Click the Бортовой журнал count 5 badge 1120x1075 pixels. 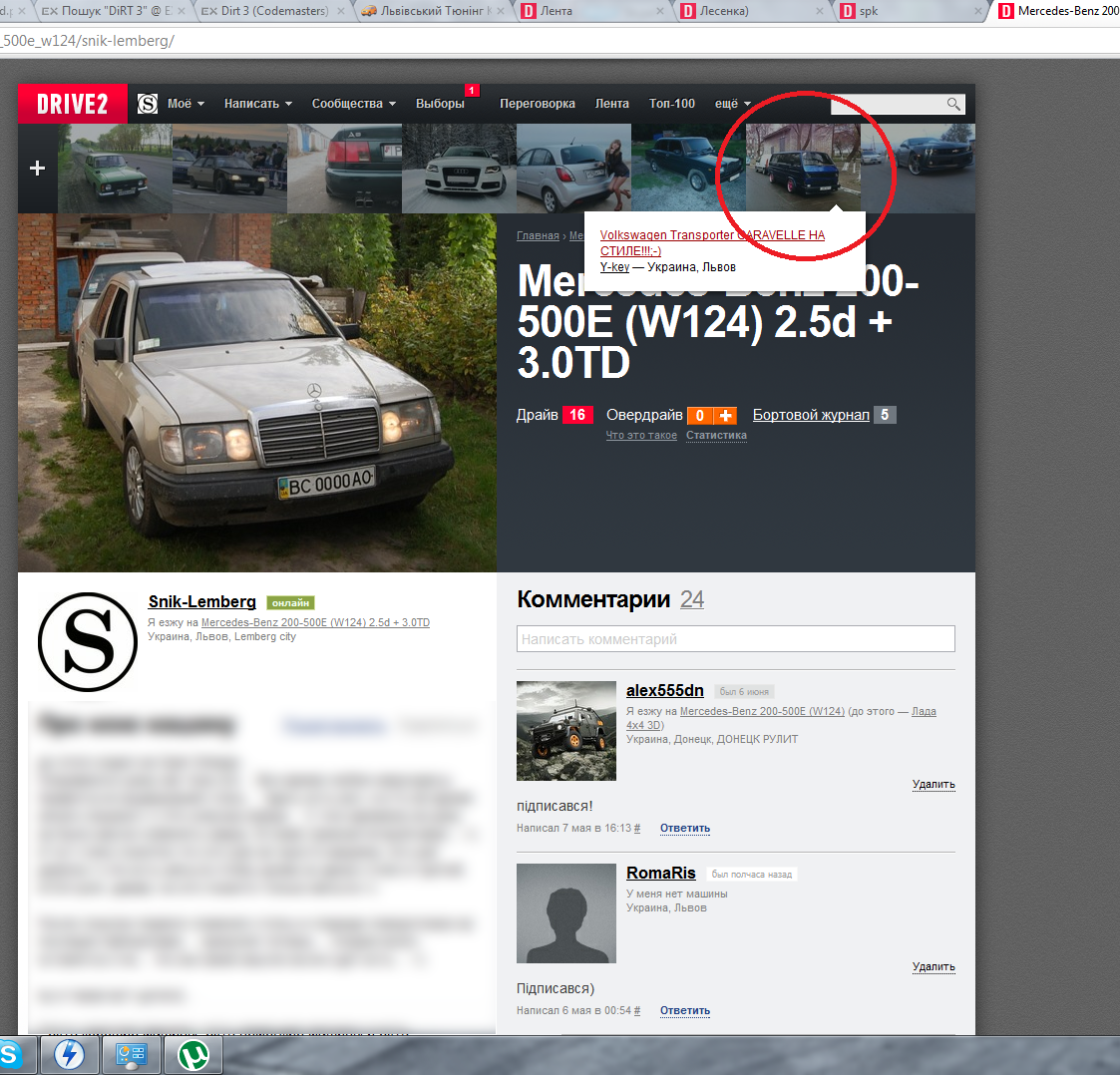coord(885,415)
